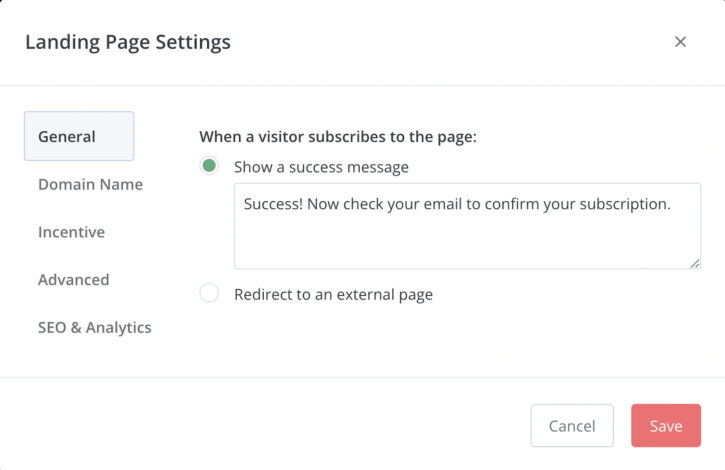Click the "Redirect to an external page" label
The width and height of the screenshot is (725, 470).
tap(333, 295)
